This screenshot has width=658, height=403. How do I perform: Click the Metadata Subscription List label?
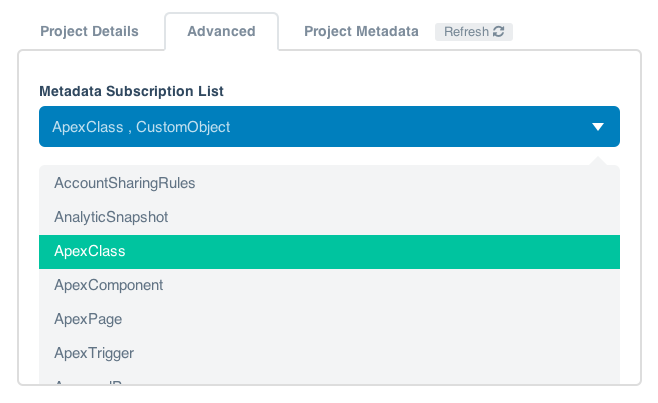tap(131, 91)
